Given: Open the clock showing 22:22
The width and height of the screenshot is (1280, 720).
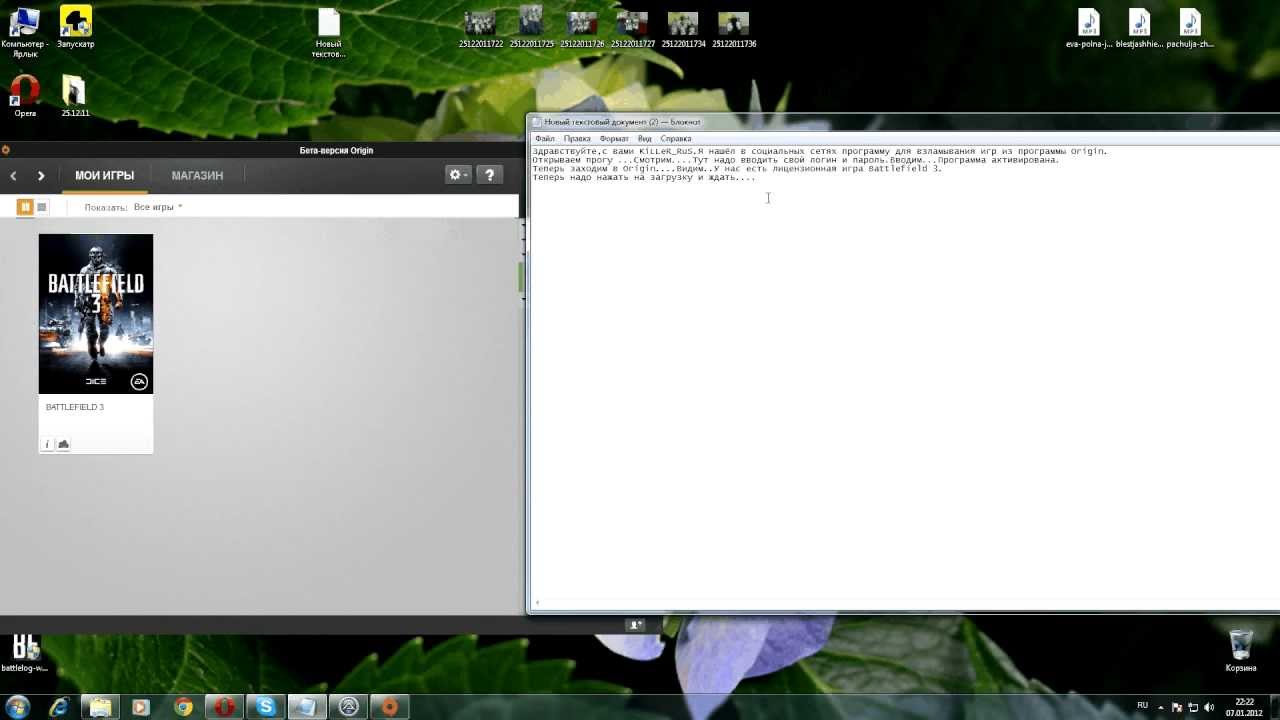Looking at the screenshot, I should (x=1245, y=707).
